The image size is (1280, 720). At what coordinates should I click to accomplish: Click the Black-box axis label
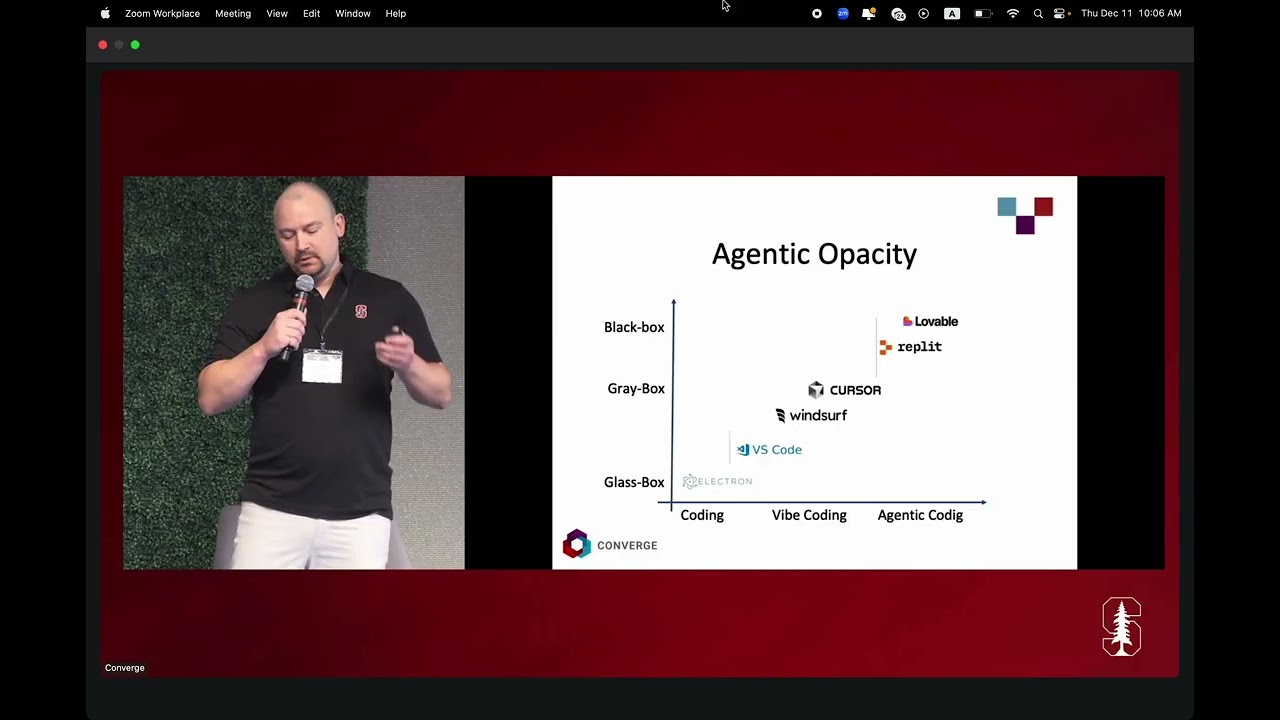[x=634, y=327]
